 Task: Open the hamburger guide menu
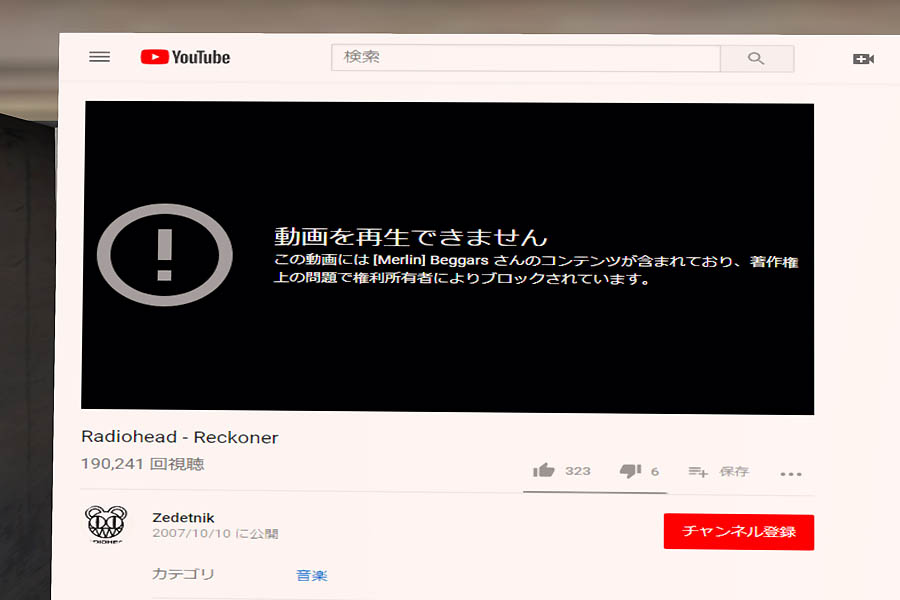[x=99, y=57]
